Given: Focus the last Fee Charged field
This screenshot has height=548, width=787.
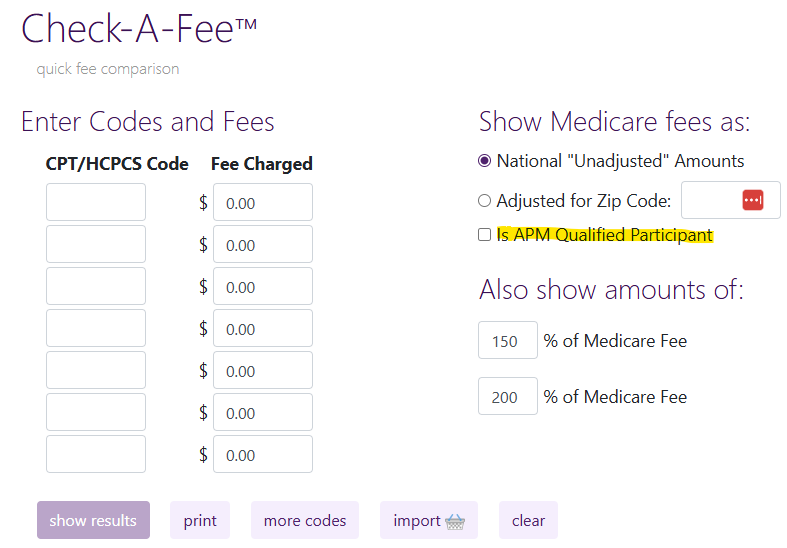Looking at the screenshot, I should click(x=263, y=454).
